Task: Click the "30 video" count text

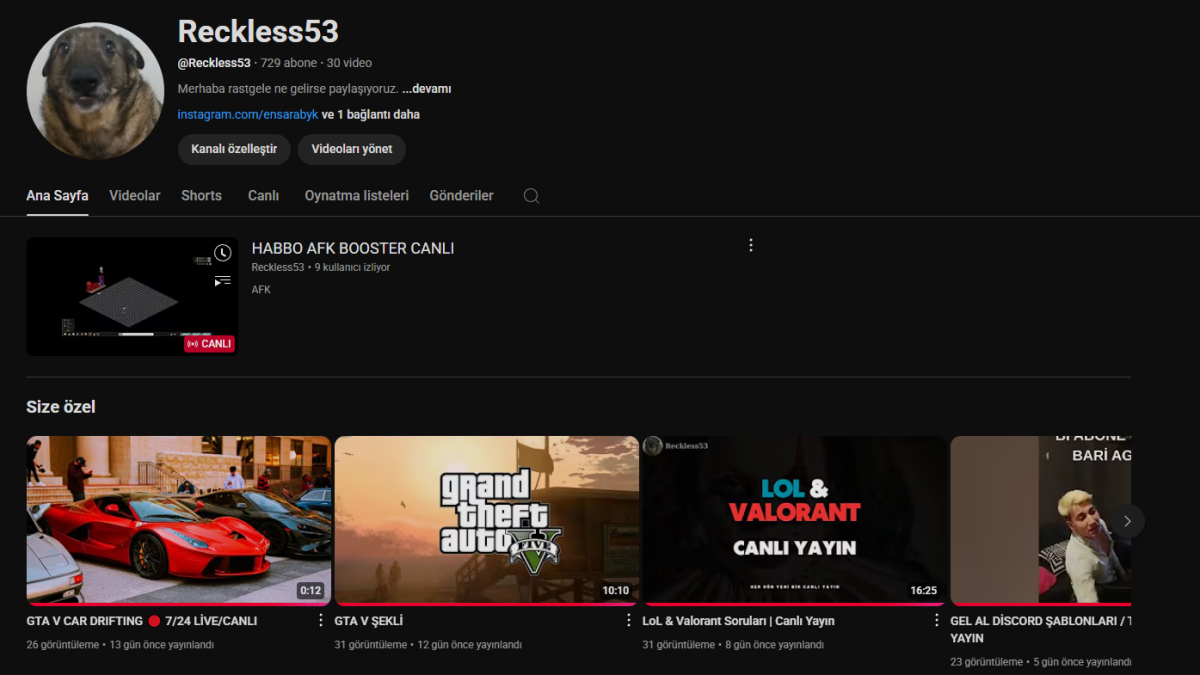Action: tap(349, 63)
